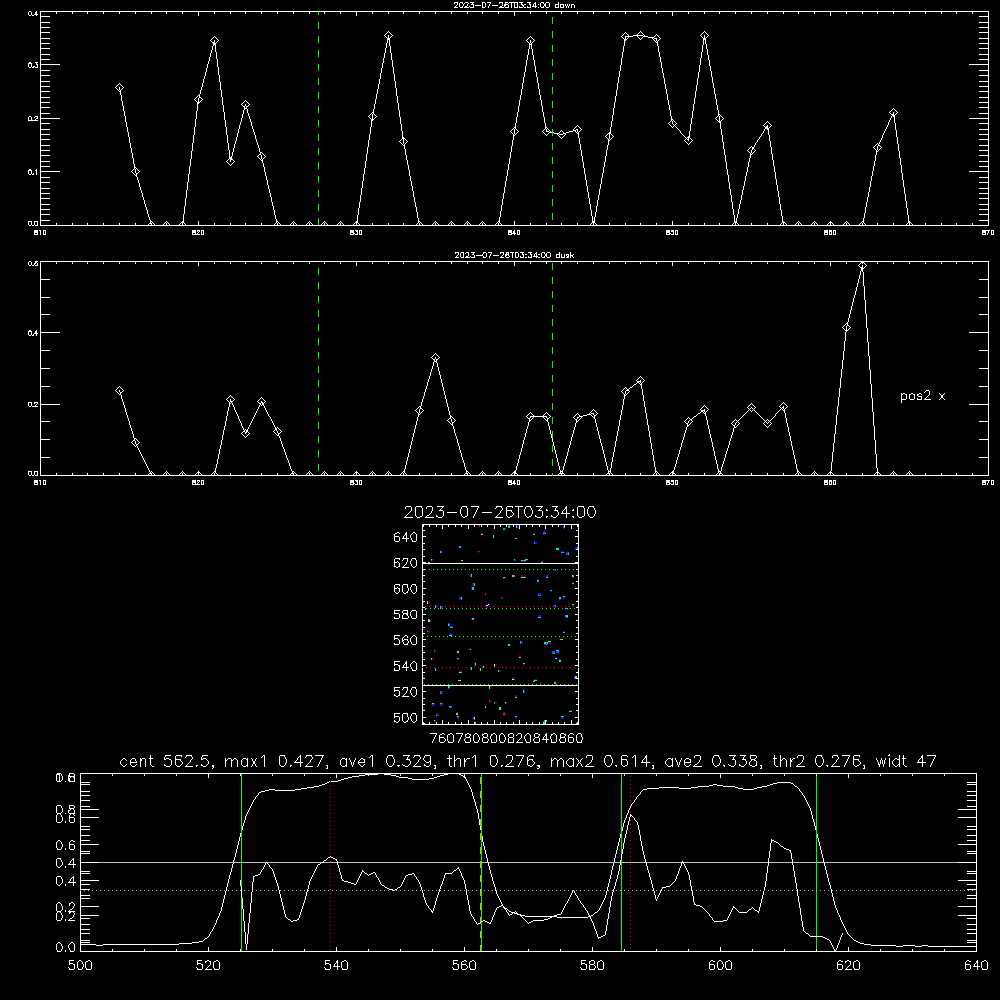Click the dusk plot y-axis label 0.4

click(x=33, y=333)
